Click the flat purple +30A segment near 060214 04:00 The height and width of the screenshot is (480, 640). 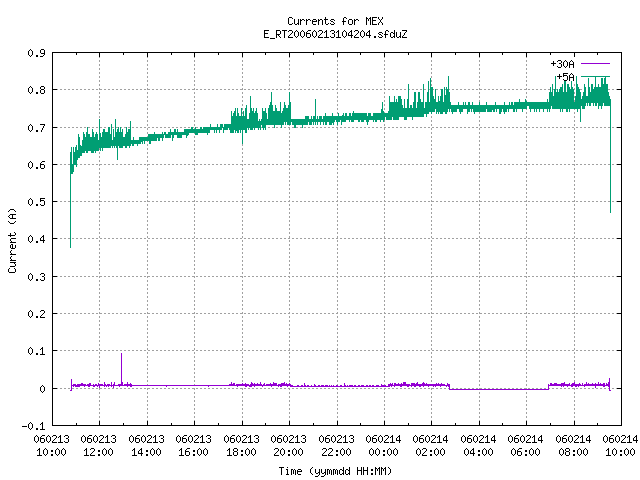click(x=499, y=389)
